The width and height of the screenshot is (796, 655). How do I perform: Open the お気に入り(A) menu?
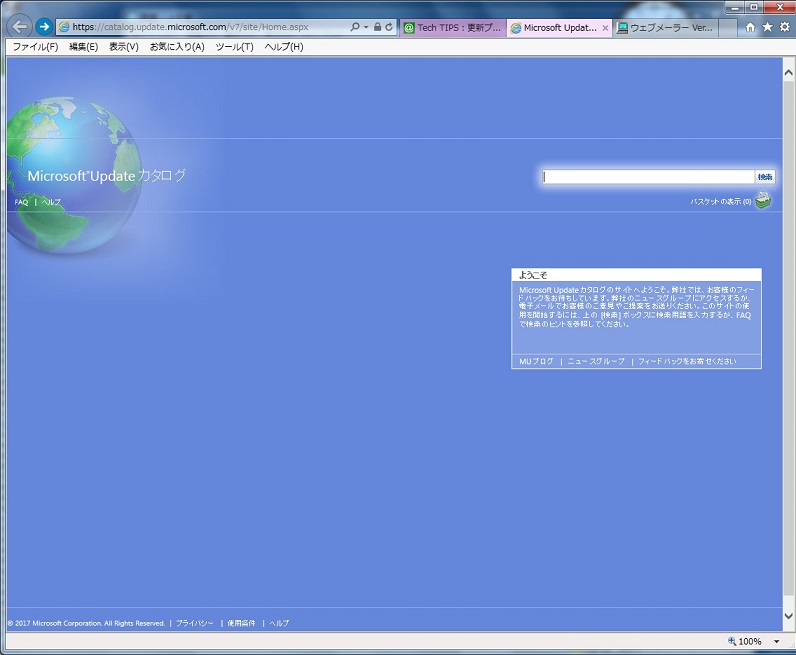click(177, 47)
